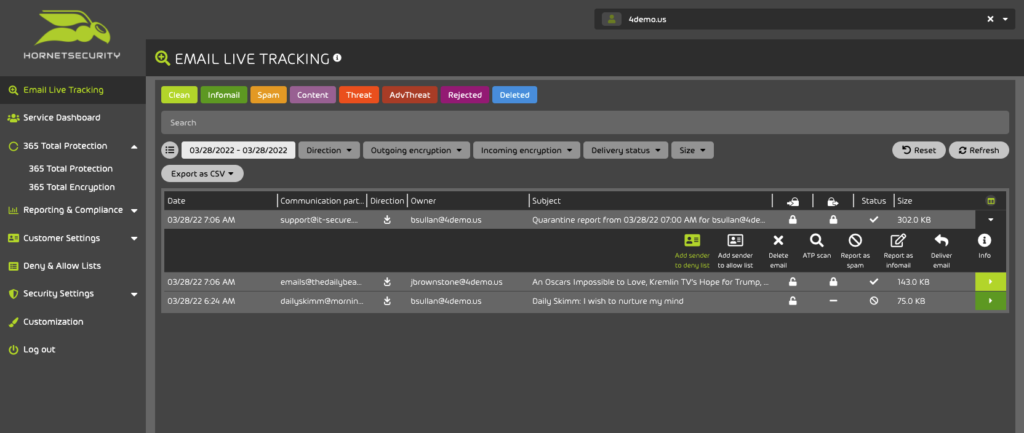Toggle the Clean filter tag
Viewport: 1024px width, 433px height.
point(179,95)
